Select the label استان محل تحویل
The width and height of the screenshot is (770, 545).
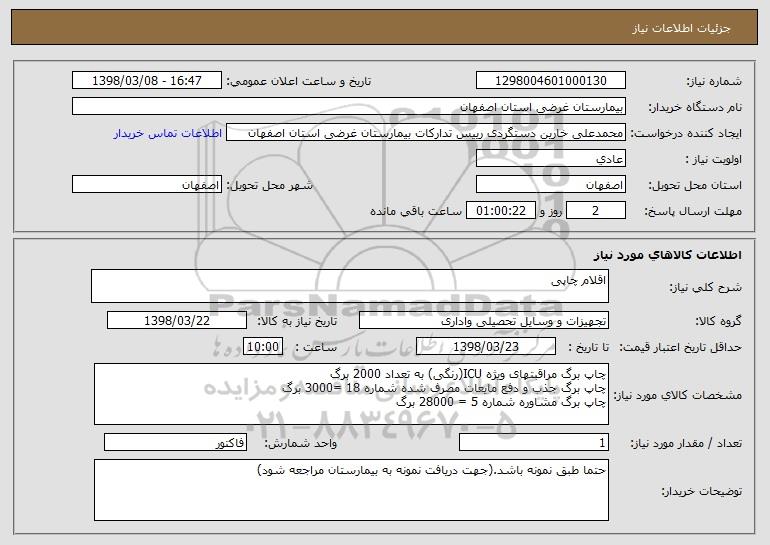coord(695,185)
